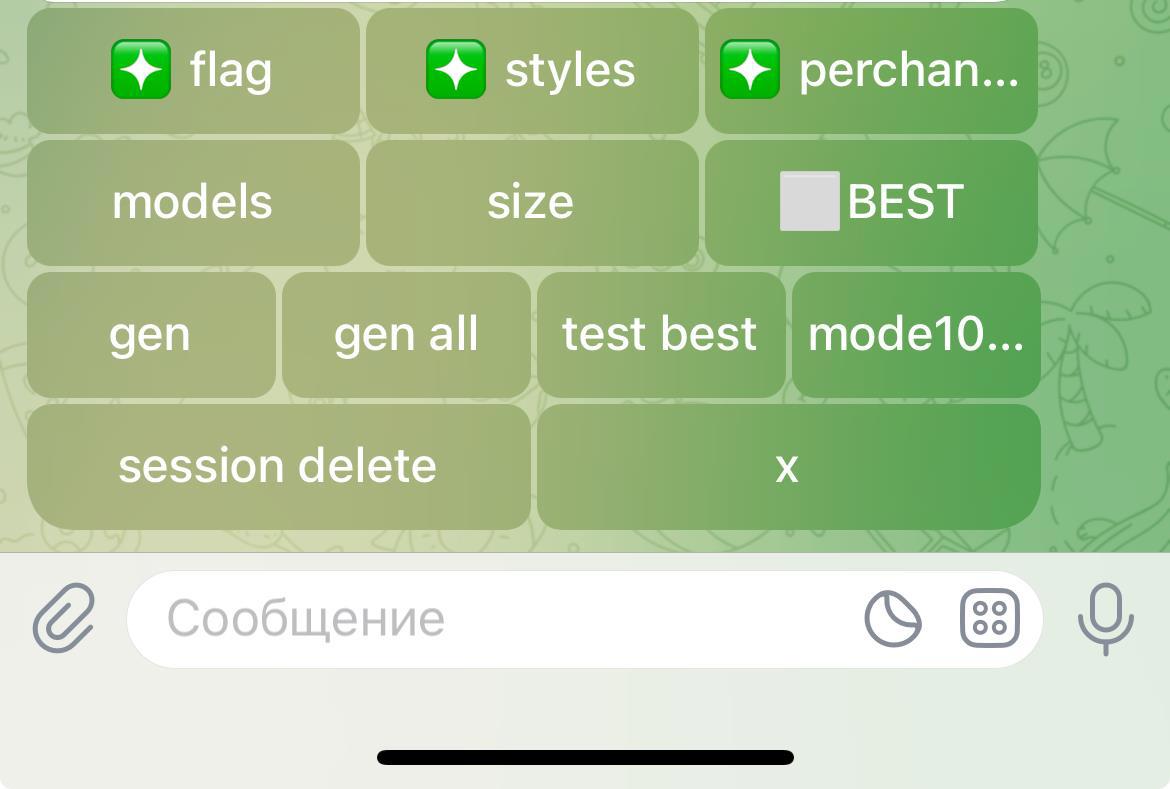Disable the perchan... option
The image size is (1170, 789).
[x=871, y=71]
